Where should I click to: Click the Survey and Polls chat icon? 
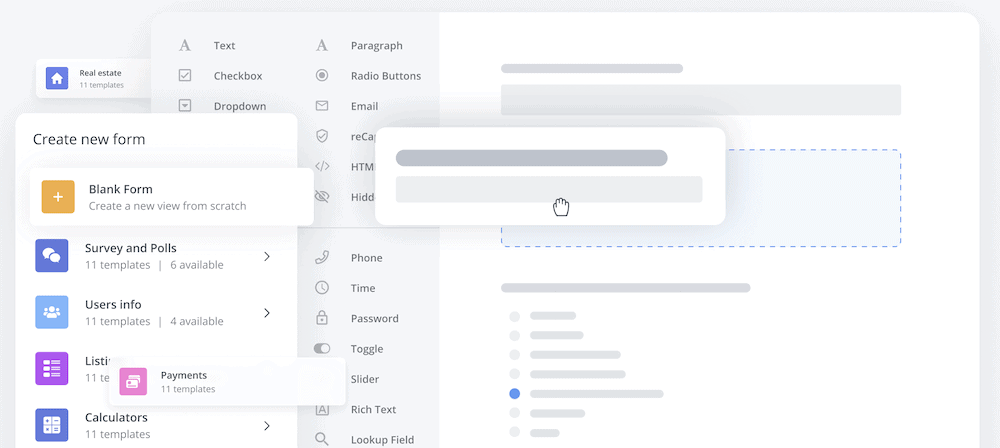coord(52,255)
